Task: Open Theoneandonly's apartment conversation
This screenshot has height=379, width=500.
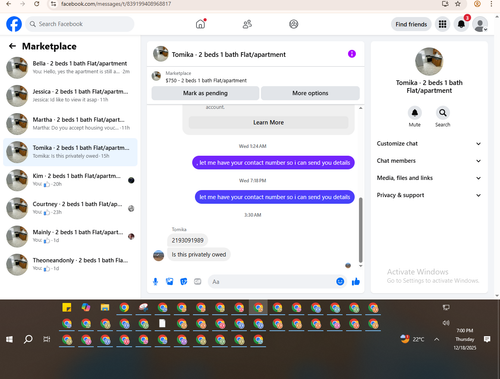Action: coord(70,264)
